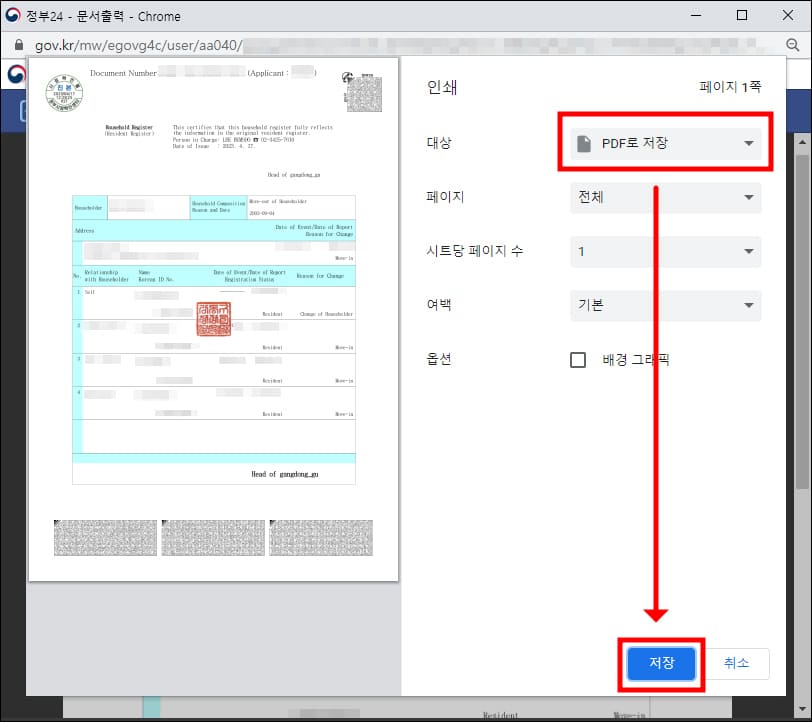The height and width of the screenshot is (722, 812).
Task: Click the blue 저장 save button
Action: click(x=660, y=663)
